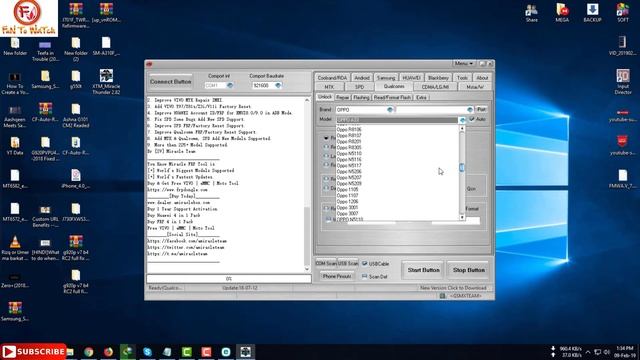Select Oppo 3007 in model list
The height and width of the screenshot is (360, 640).
[348, 213]
